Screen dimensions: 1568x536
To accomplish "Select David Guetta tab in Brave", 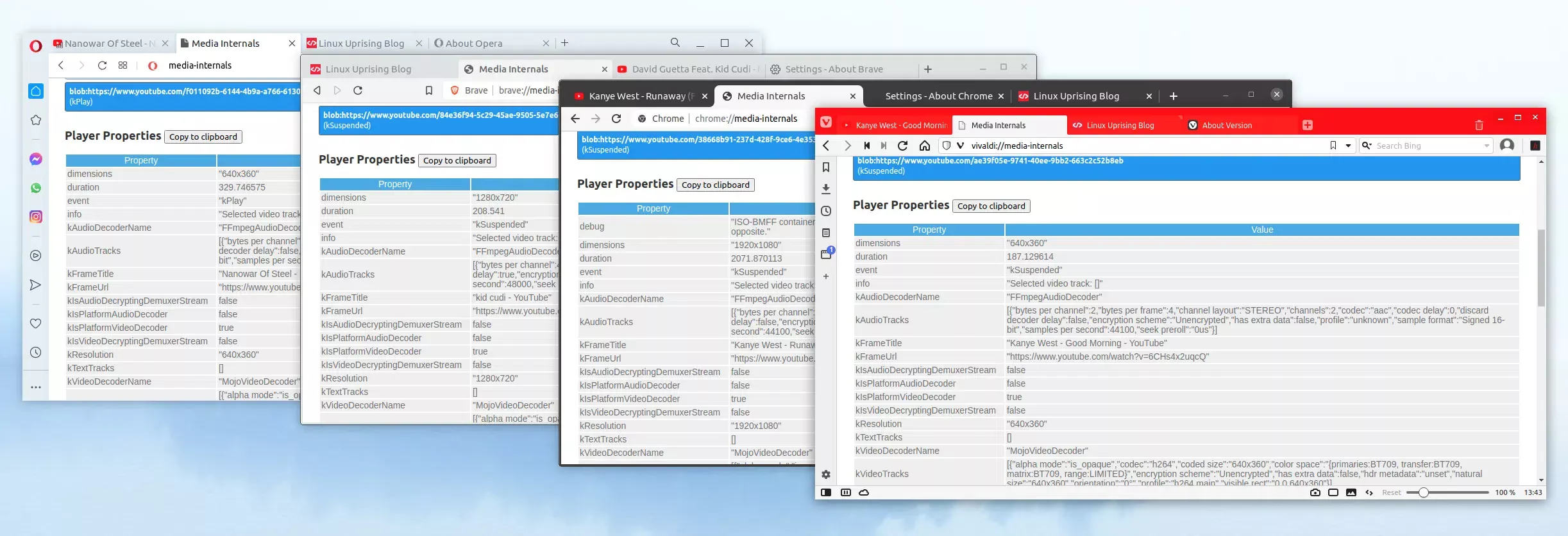I will 689,69.
